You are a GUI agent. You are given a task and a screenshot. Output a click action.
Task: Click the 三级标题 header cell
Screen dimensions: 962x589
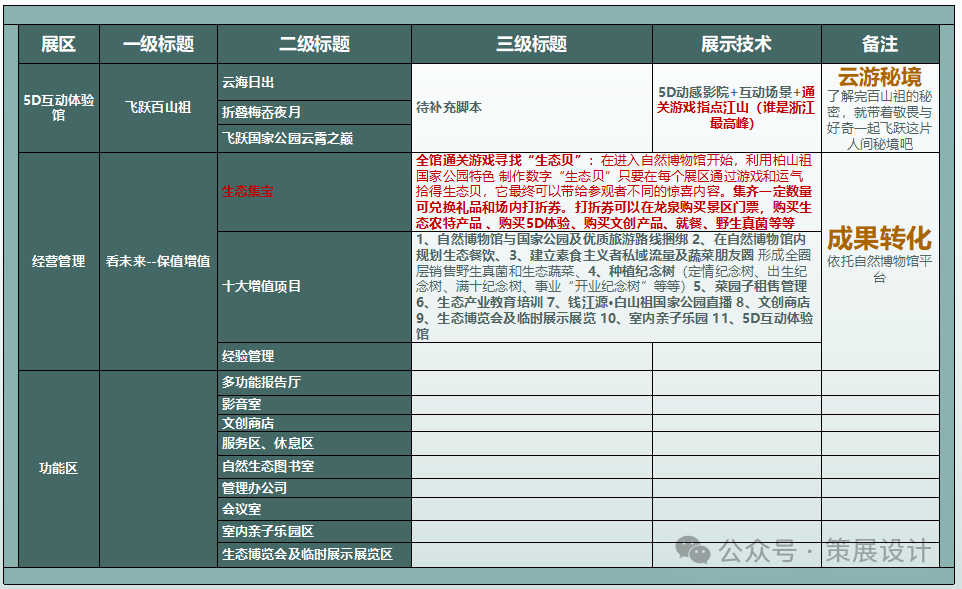pos(531,45)
